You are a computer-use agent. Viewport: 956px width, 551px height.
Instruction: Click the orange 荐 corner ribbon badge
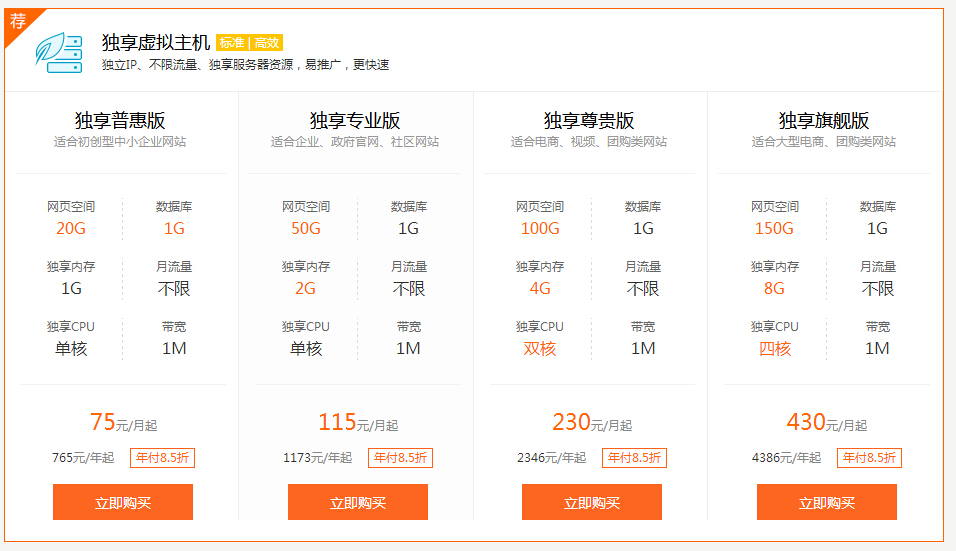pos(17,20)
